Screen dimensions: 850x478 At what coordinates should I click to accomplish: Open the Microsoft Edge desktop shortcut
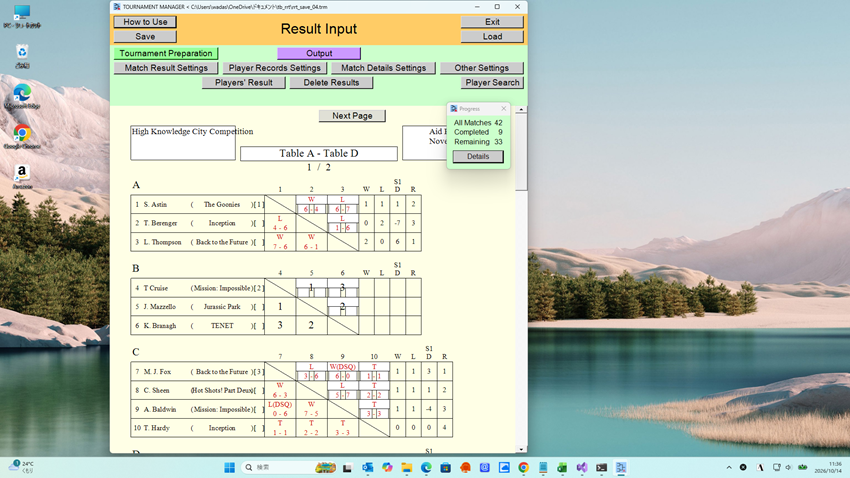(x=22, y=96)
